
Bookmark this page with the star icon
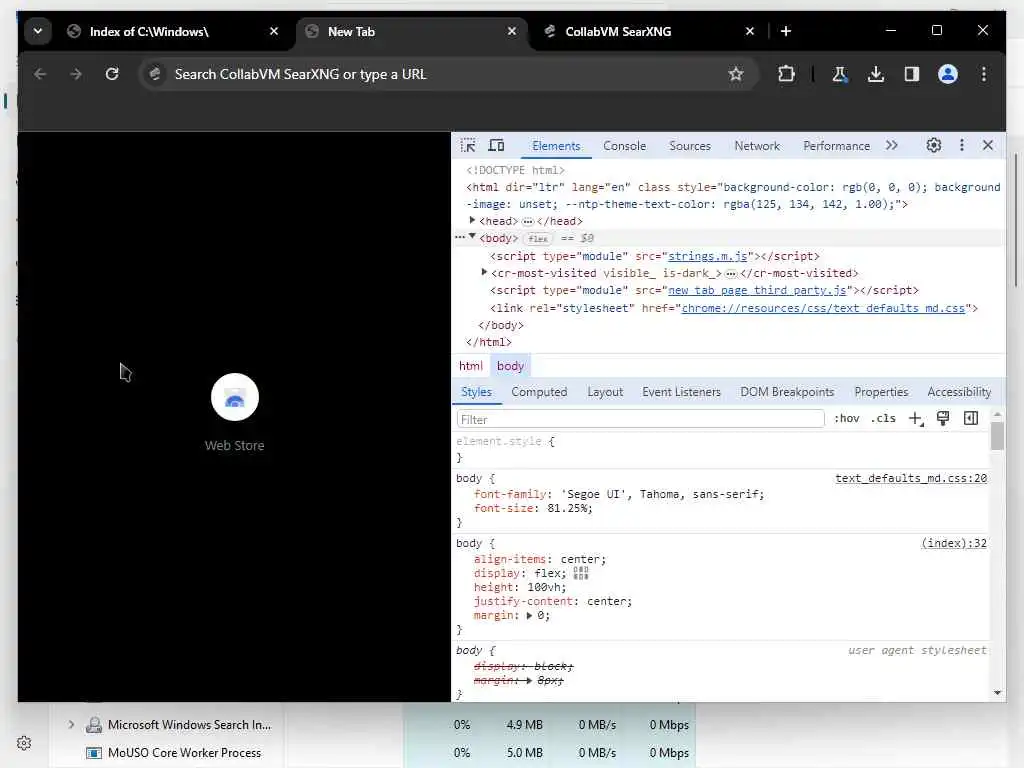click(736, 74)
